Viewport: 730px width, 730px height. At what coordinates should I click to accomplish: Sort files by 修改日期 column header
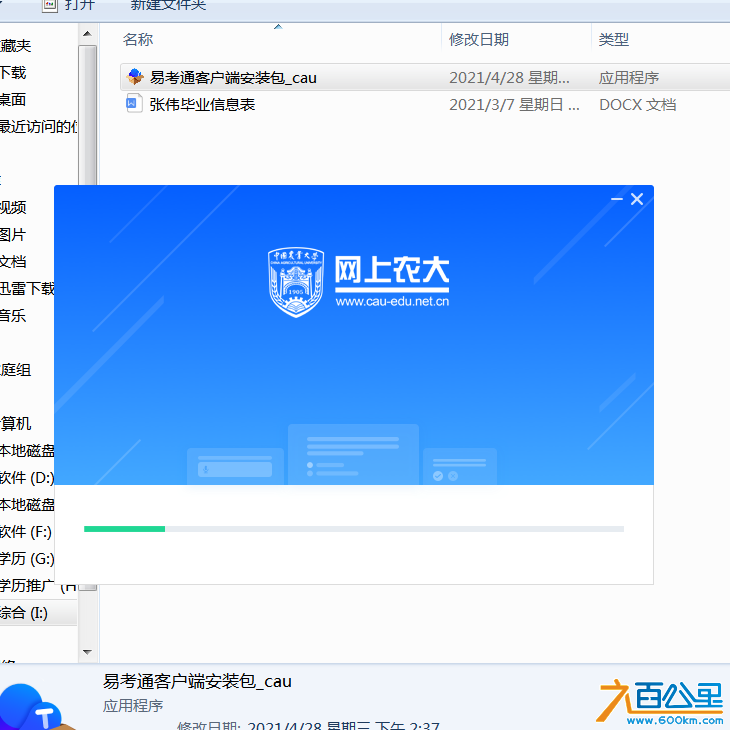click(x=479, y=40)
